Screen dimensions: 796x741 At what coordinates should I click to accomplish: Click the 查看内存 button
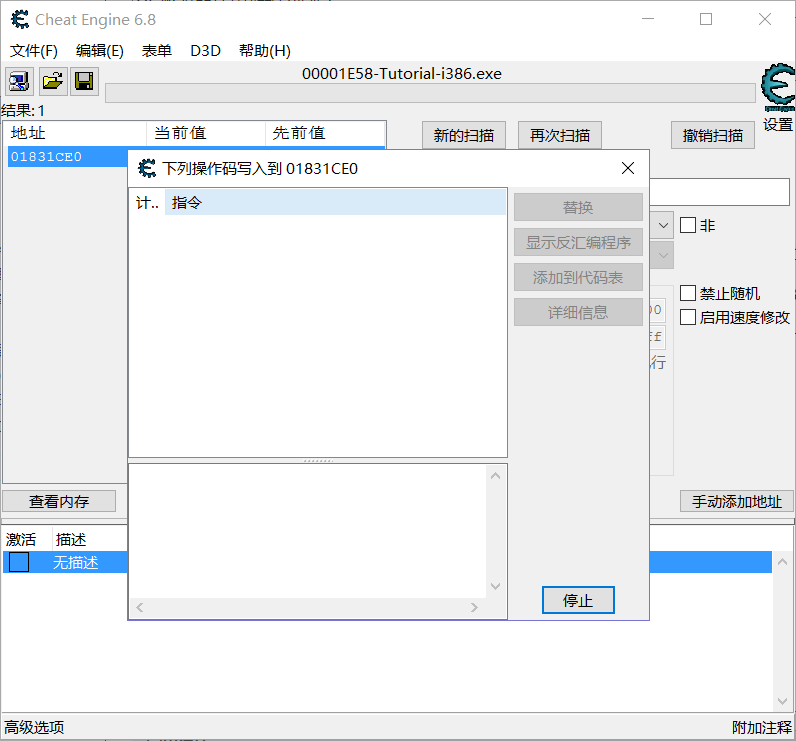click(59, 501)
